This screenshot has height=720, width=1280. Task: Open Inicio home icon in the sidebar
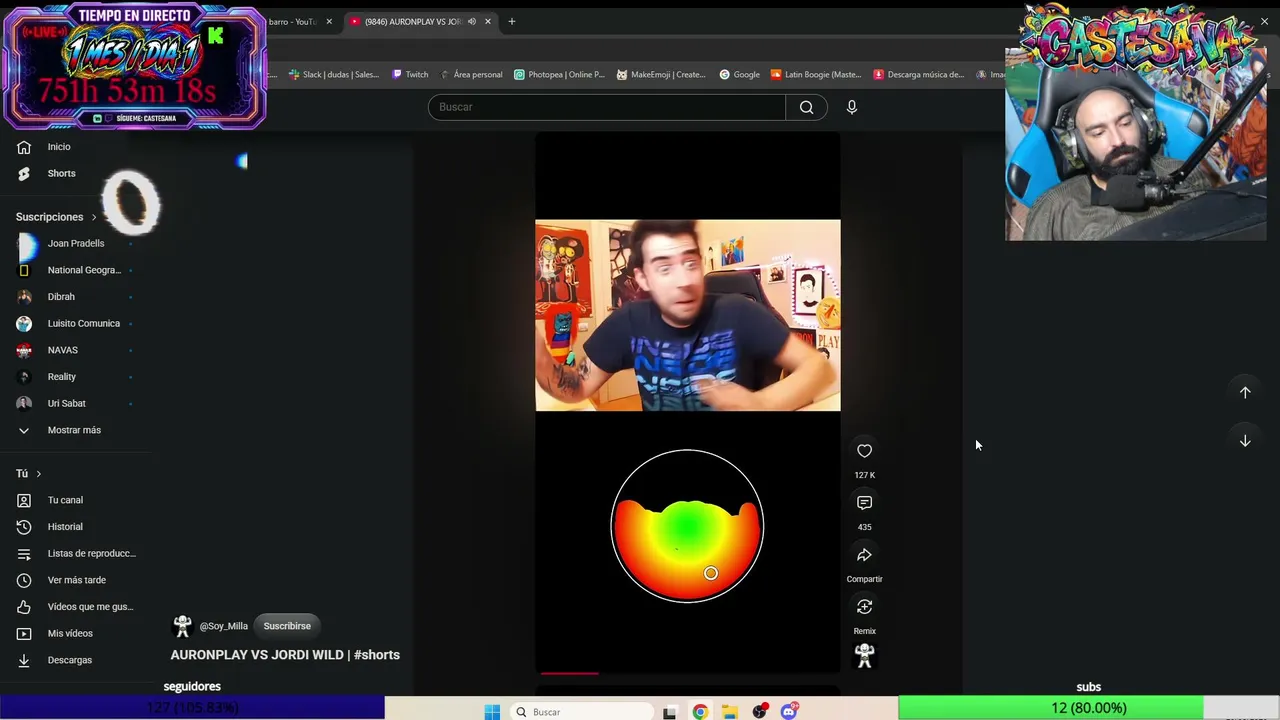pos(24,147)
